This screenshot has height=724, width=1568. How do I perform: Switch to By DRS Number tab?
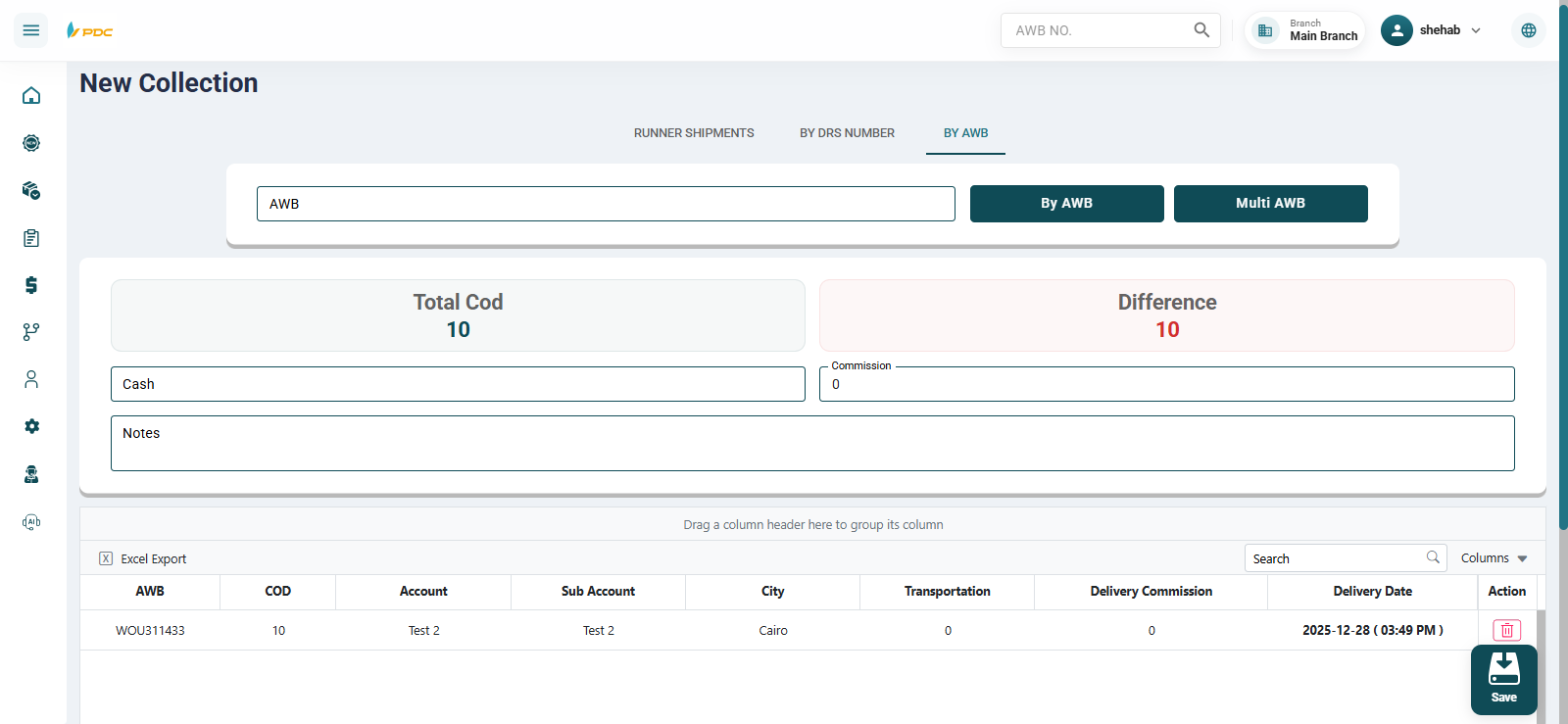[847, 133]
